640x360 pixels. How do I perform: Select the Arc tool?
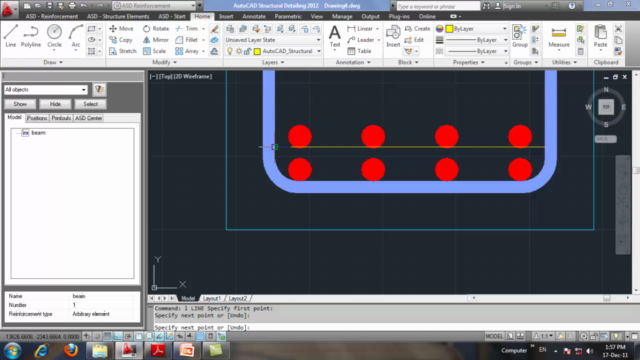pos(76,36)
